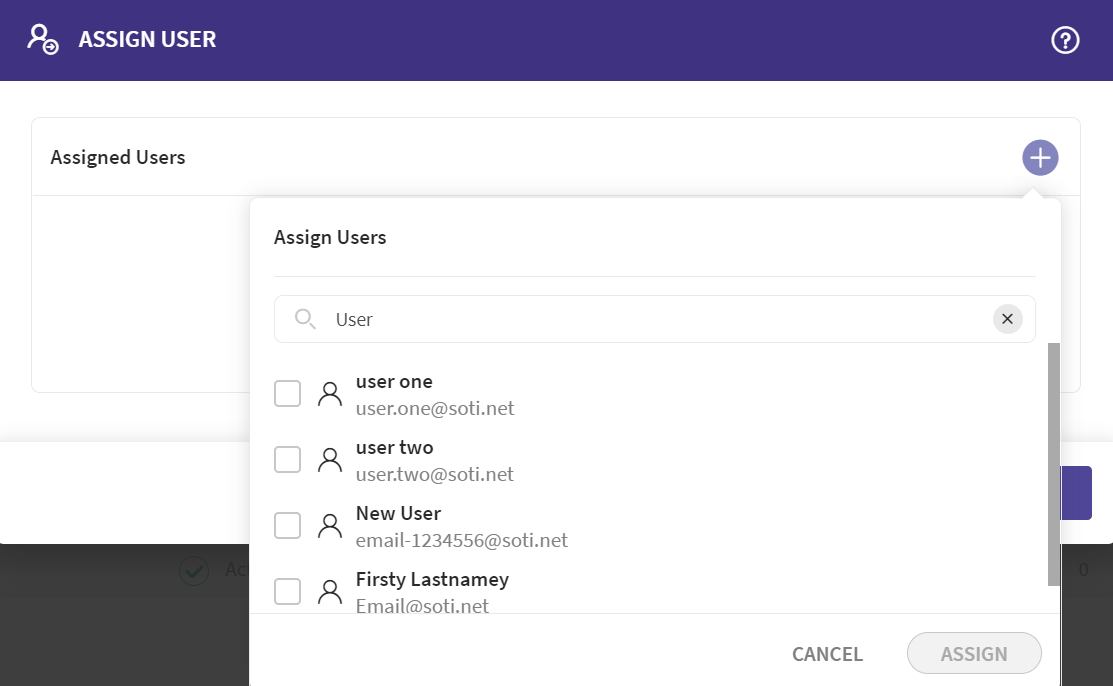Select the New User checkbox
1113x686 pixels.
coord(287,526)
